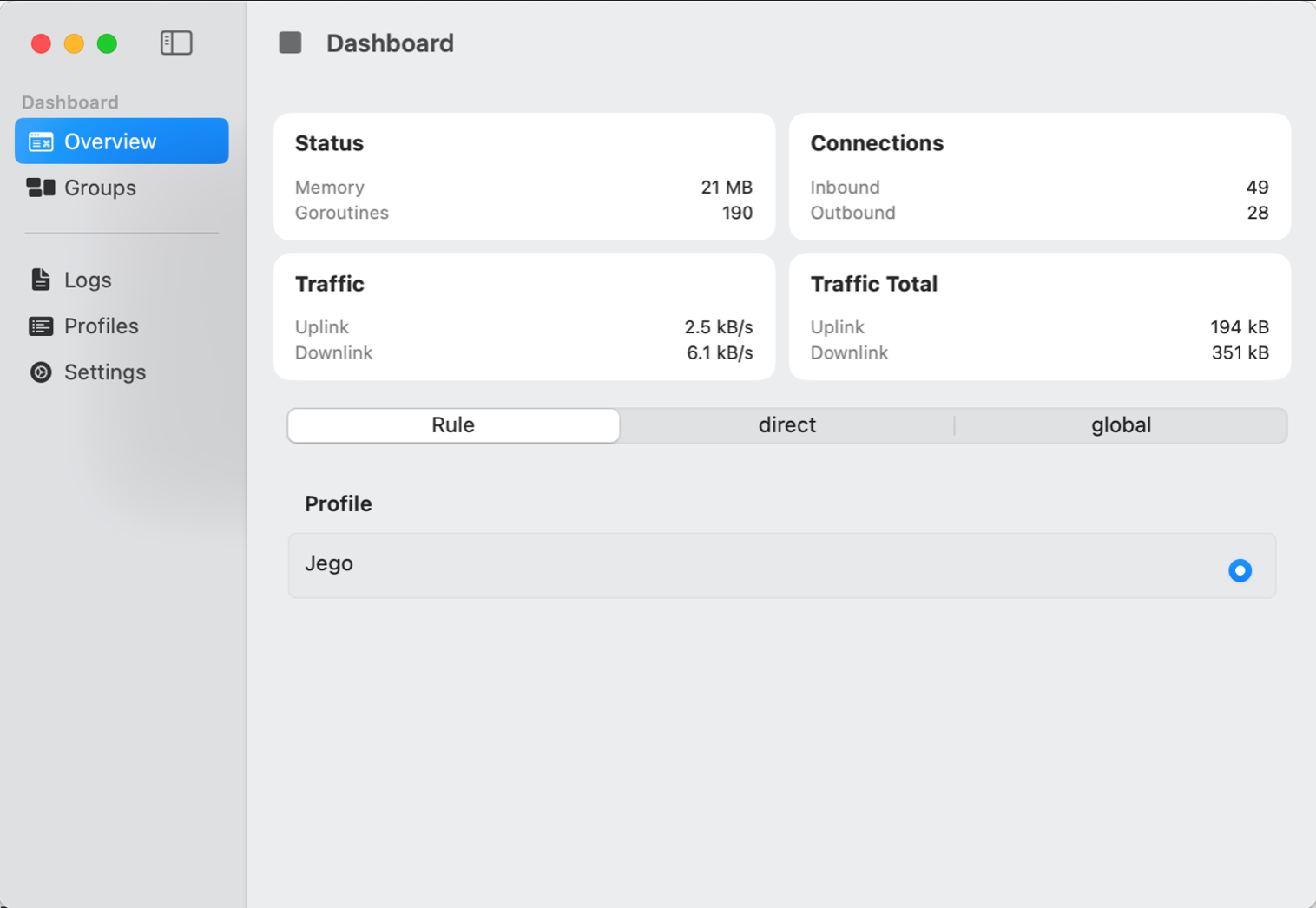Open Overview via its sidebar icon
The image size is (1316, 908).
(x=41, y=141)
